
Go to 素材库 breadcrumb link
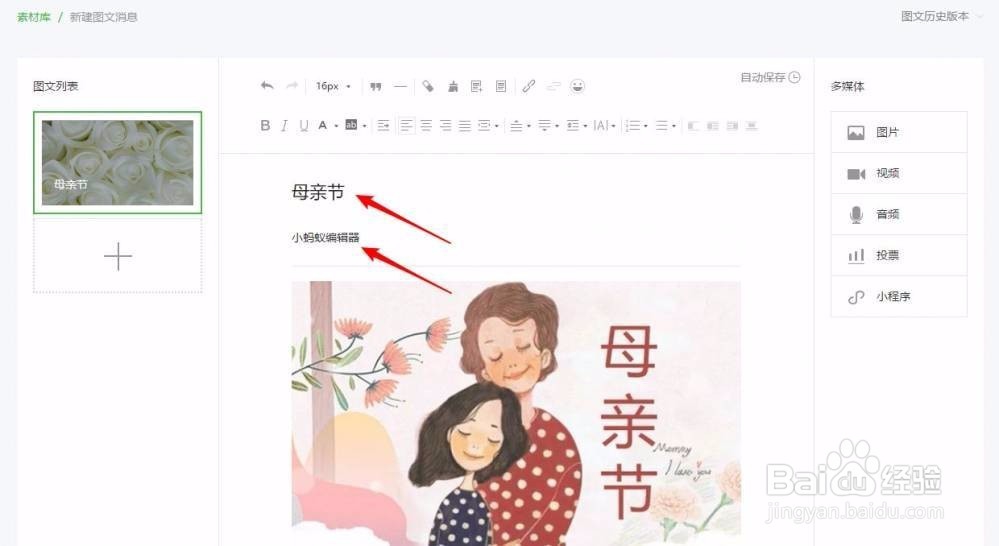pyautogui.click(x=34, y=17)
